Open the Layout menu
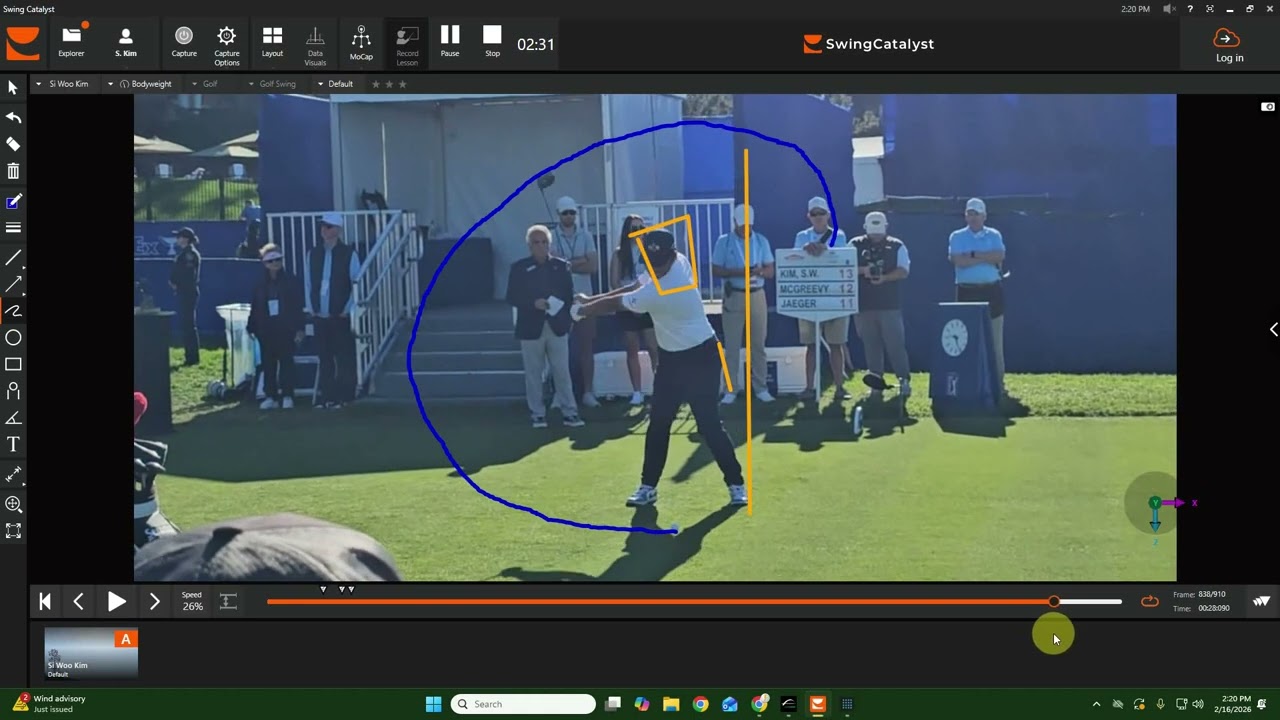Screen dimensions: 1280x720 (x=272, y=43)
